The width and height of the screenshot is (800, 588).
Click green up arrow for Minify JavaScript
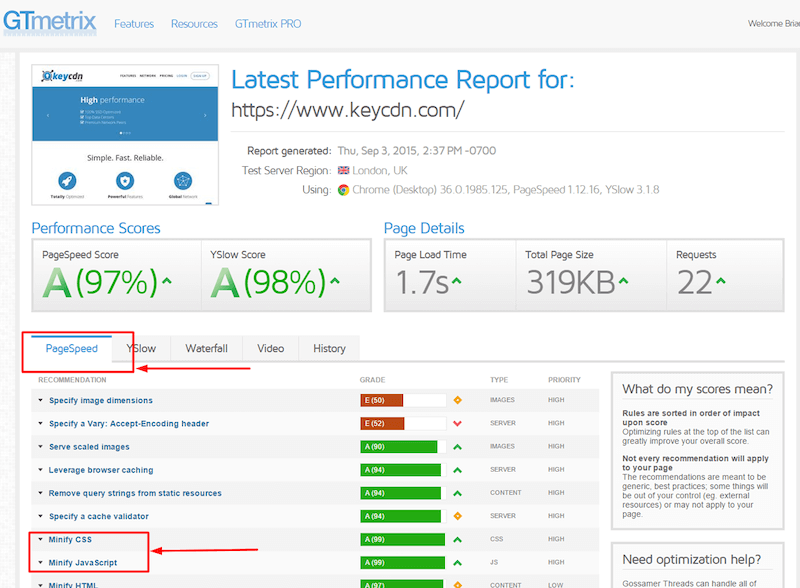(458, 562)
